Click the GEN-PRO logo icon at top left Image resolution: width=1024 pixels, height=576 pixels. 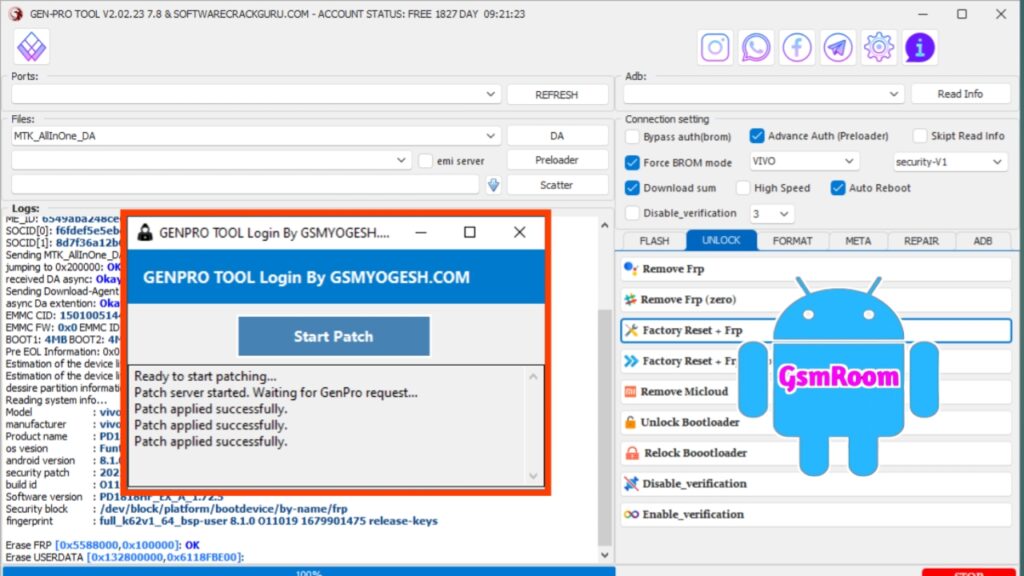tap(31, 46)
